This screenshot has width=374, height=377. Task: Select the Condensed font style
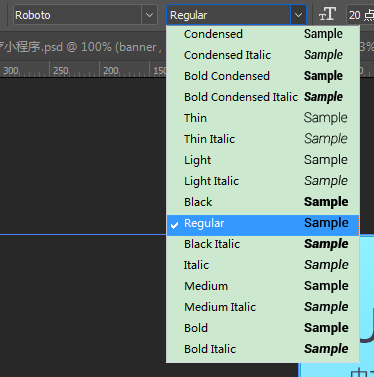point(263,34)
